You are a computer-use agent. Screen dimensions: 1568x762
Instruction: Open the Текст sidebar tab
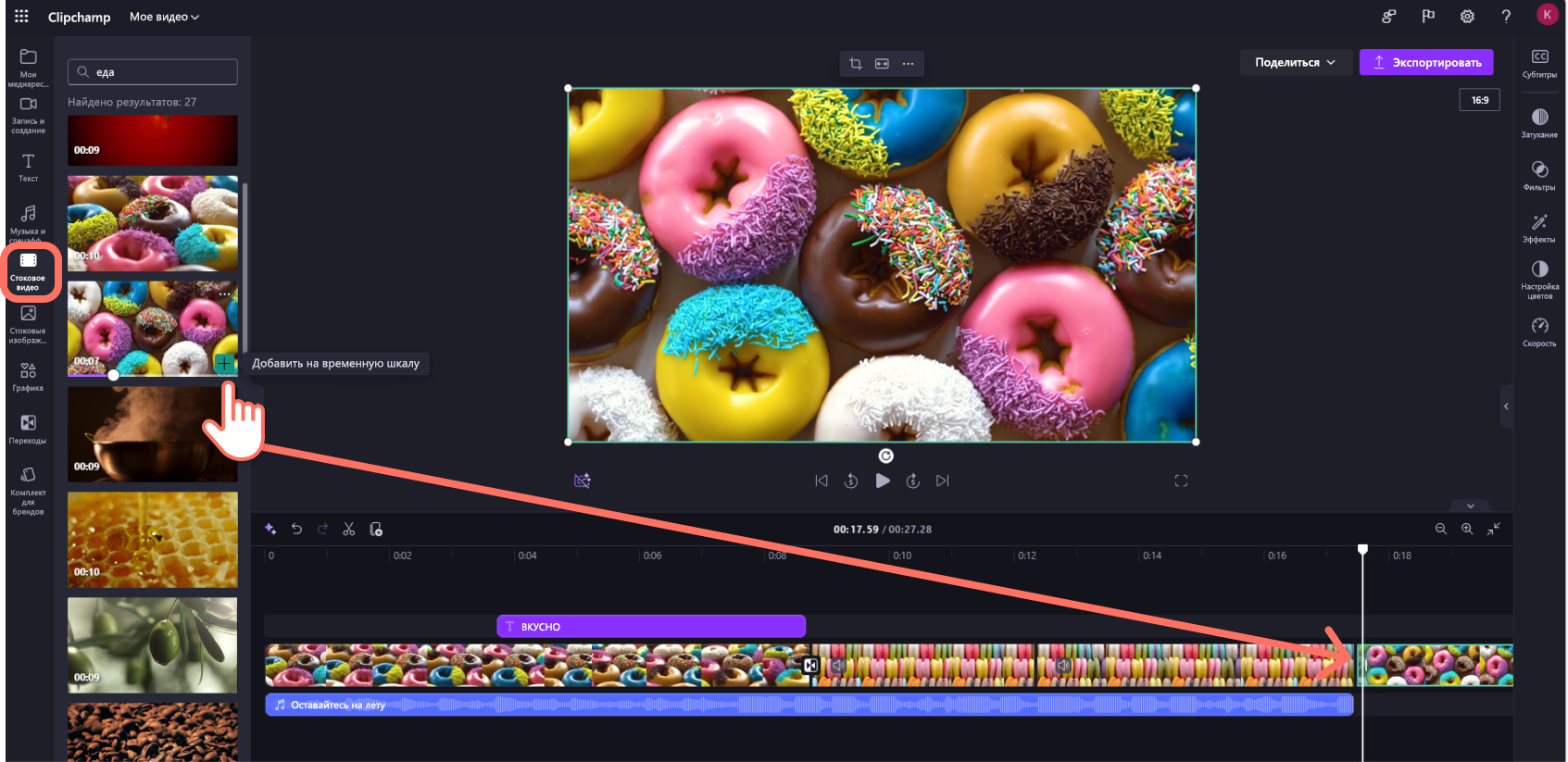coord(29,167)
